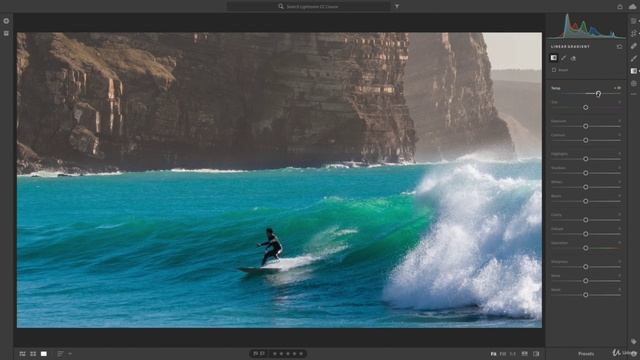Select the Radial Gradient tool

pyautogui.click(x=633, y=84)
